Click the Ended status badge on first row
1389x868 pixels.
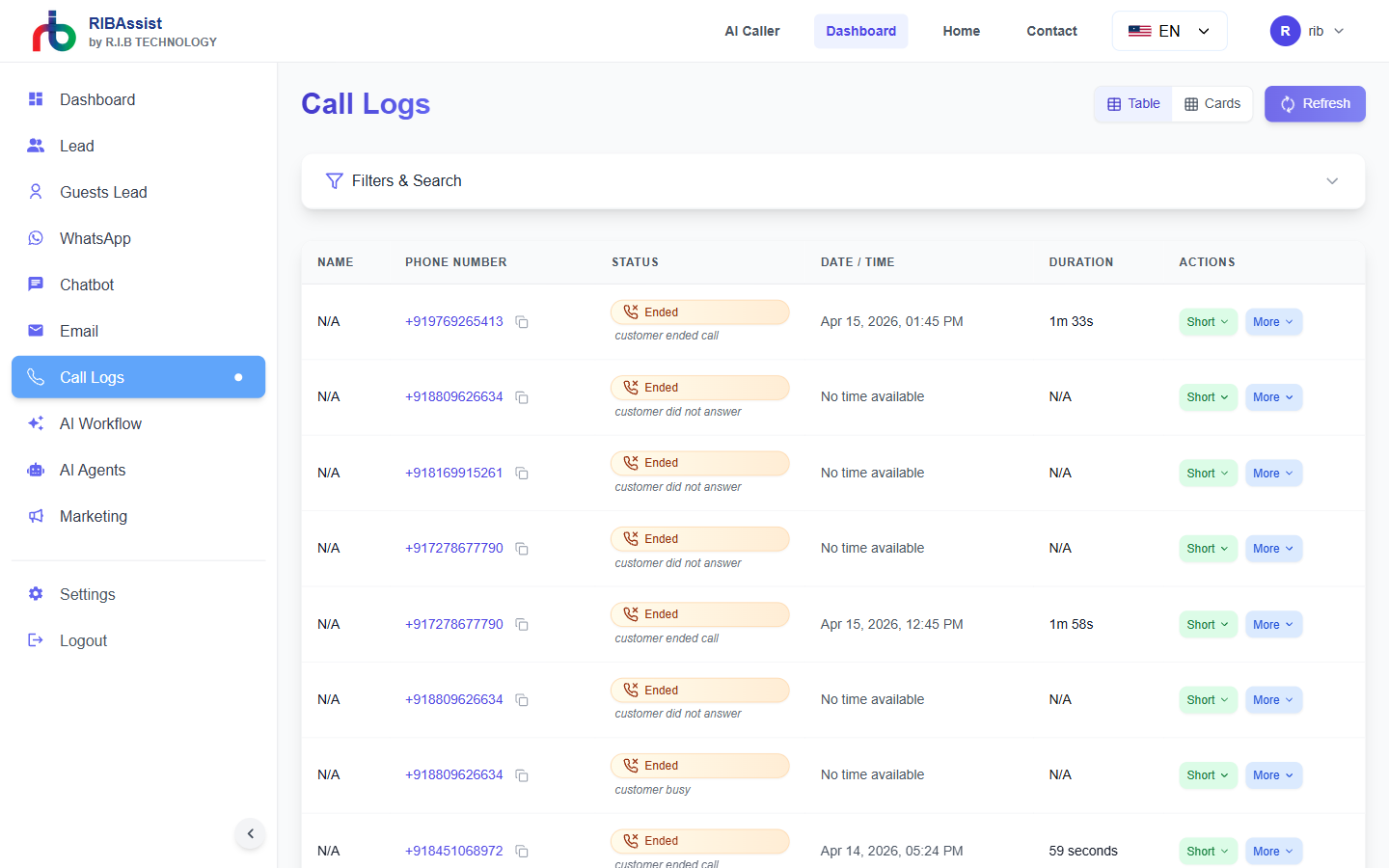[699, 312]
